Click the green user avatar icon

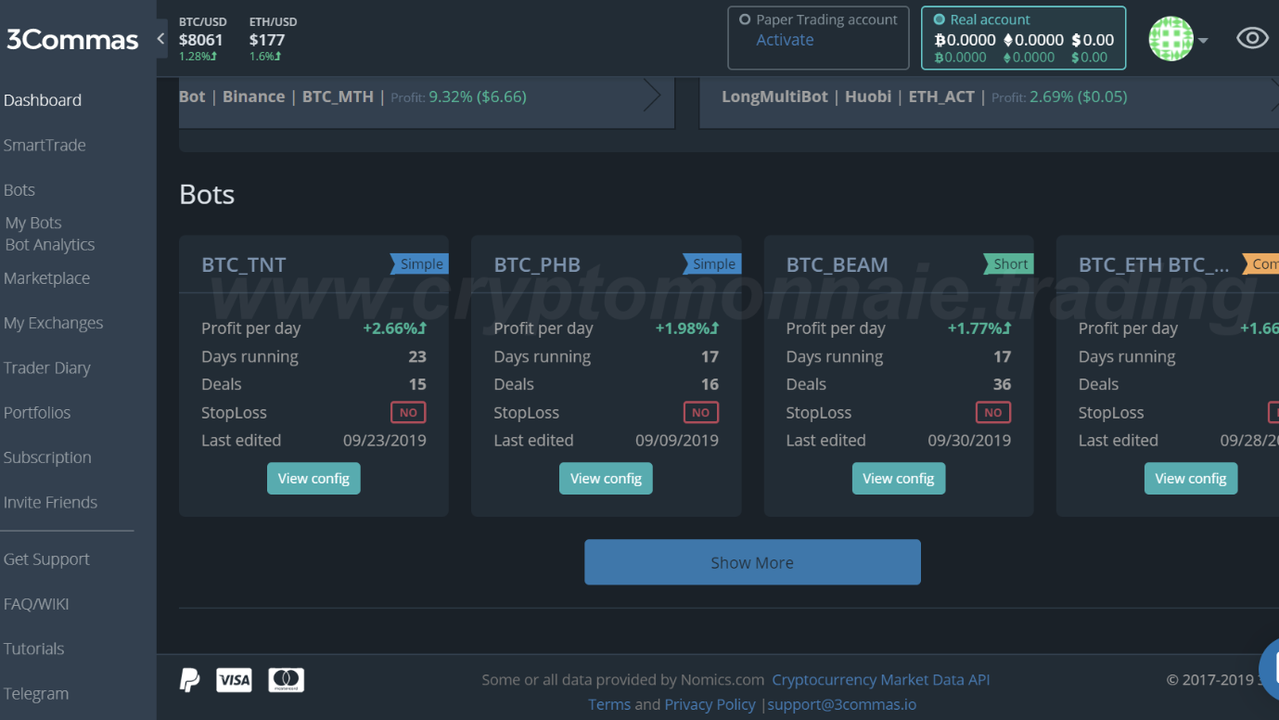point(1171,39)
